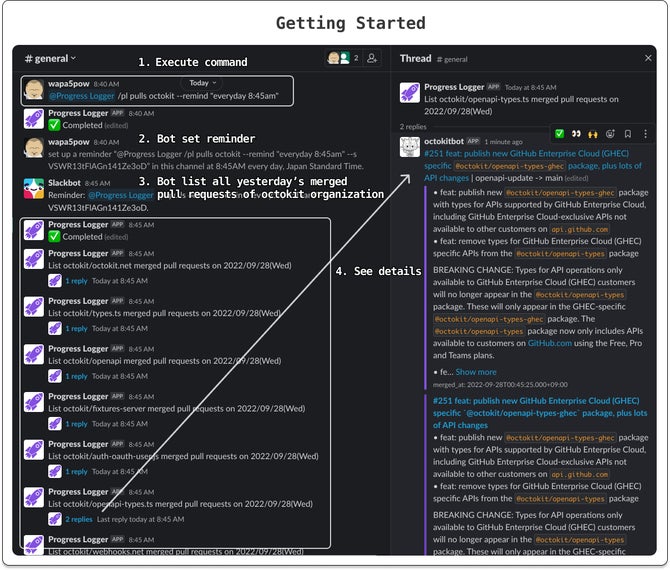Click reply avatar under octokit/types.ts thread

[55, 329]
